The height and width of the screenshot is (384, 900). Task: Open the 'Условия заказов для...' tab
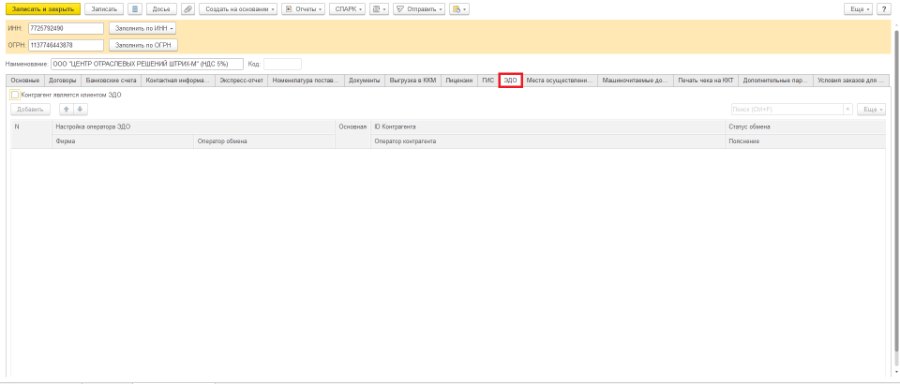coord(851,81)
